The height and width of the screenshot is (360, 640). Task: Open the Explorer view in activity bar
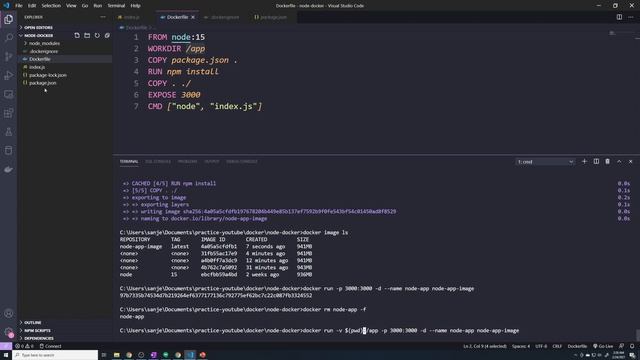tap(9, 19)
